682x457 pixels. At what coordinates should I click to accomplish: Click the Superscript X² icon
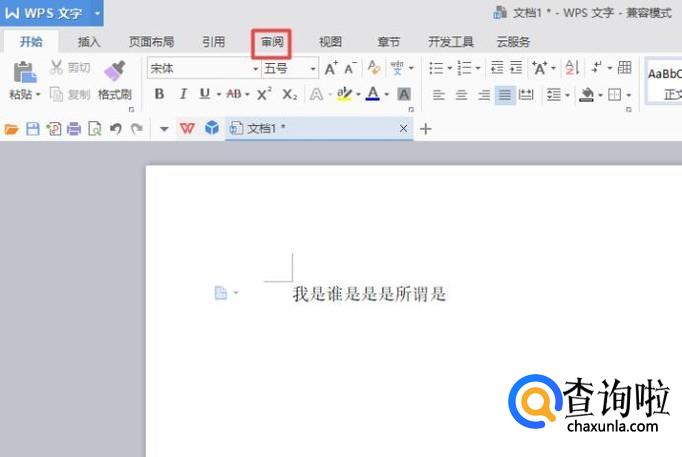click(x=264, y=94)
